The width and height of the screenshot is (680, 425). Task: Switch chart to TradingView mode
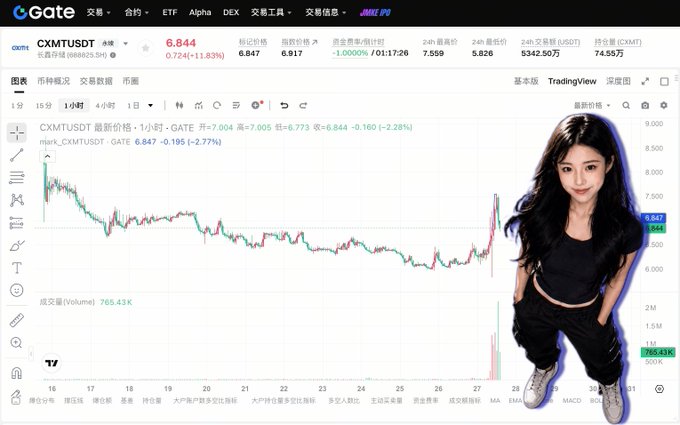(x=572, y=81)
